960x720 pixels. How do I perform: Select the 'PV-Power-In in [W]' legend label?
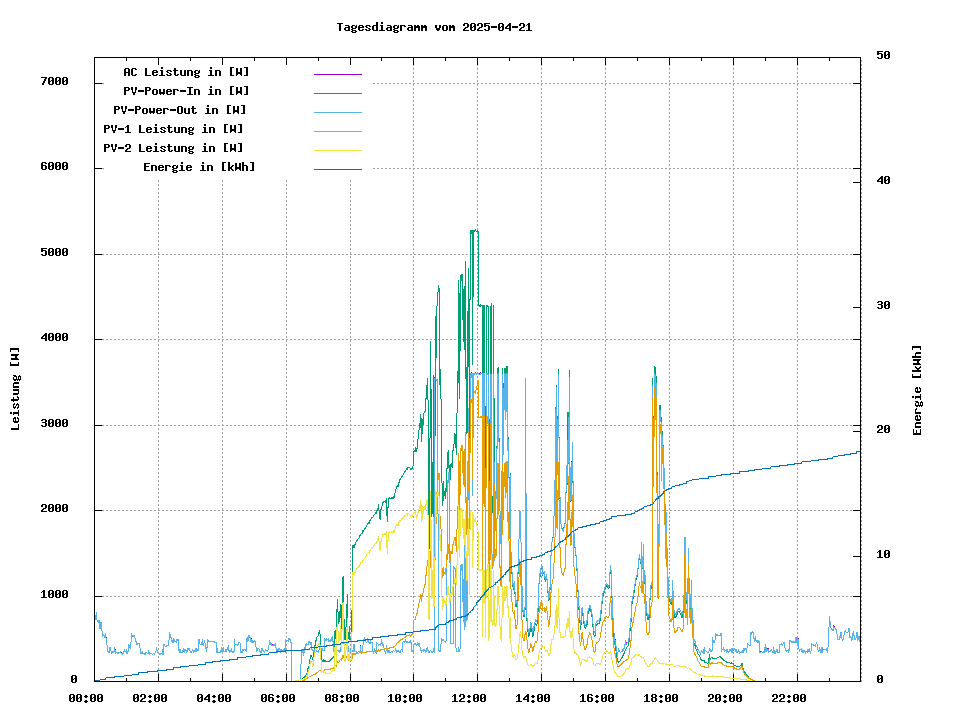[186, 91]
